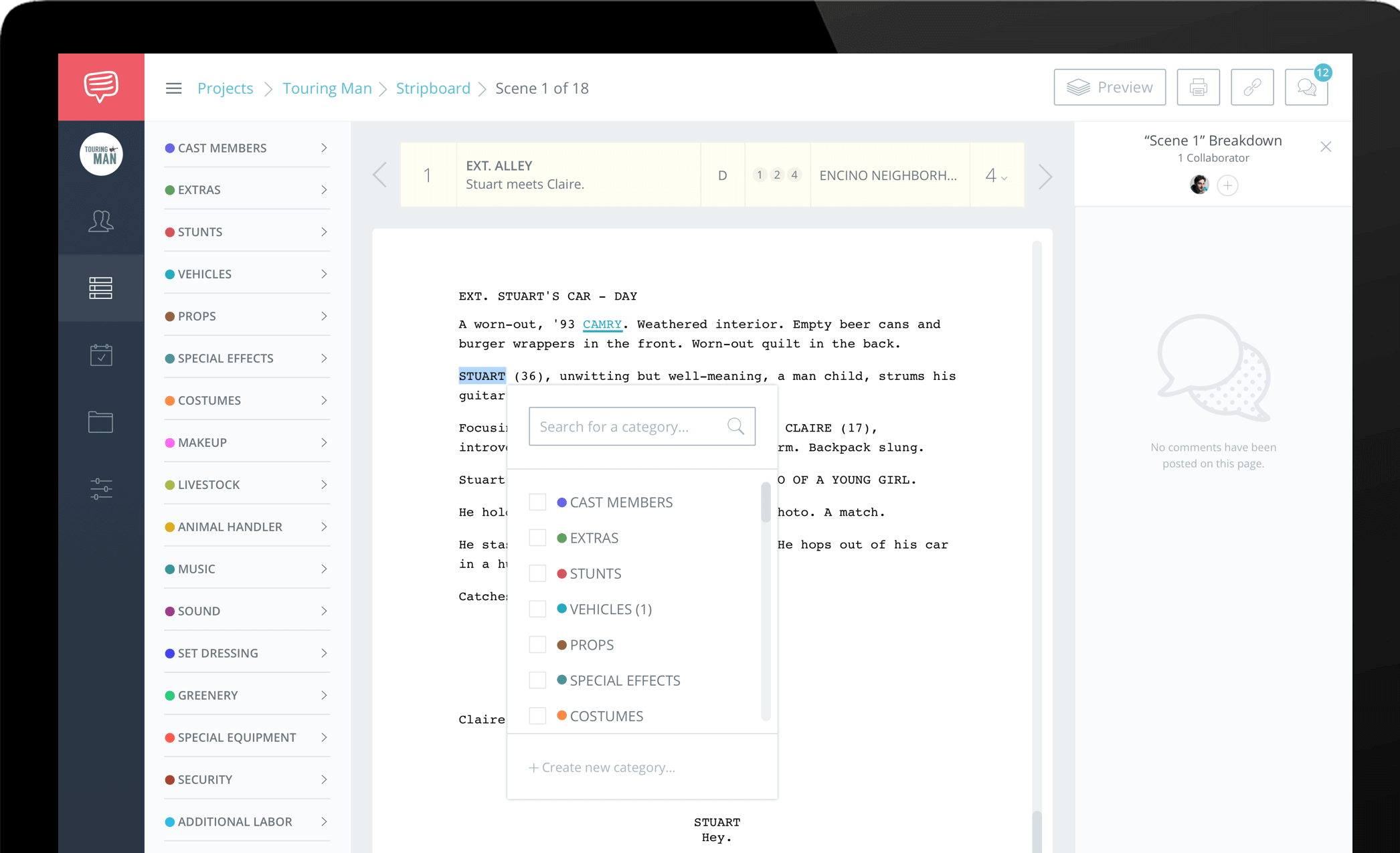Click the Search for a category field

tap(642, 426)
